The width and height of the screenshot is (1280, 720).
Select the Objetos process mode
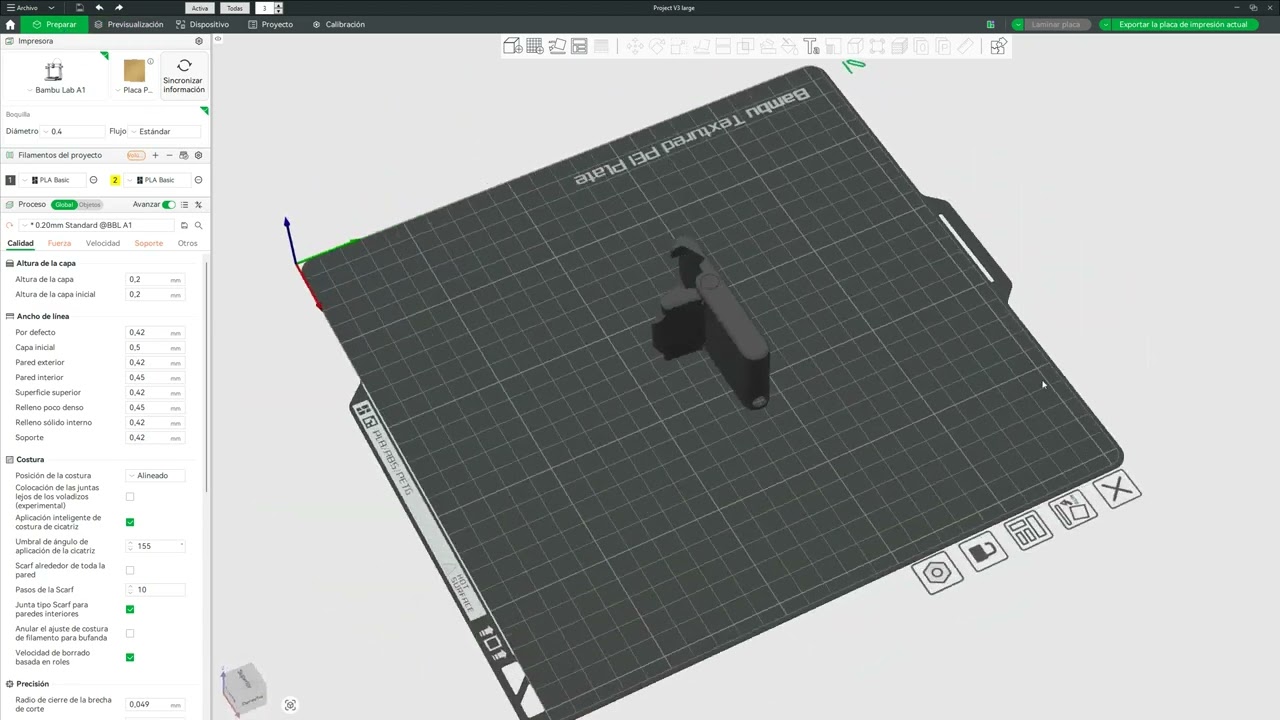tap(90, 204)
